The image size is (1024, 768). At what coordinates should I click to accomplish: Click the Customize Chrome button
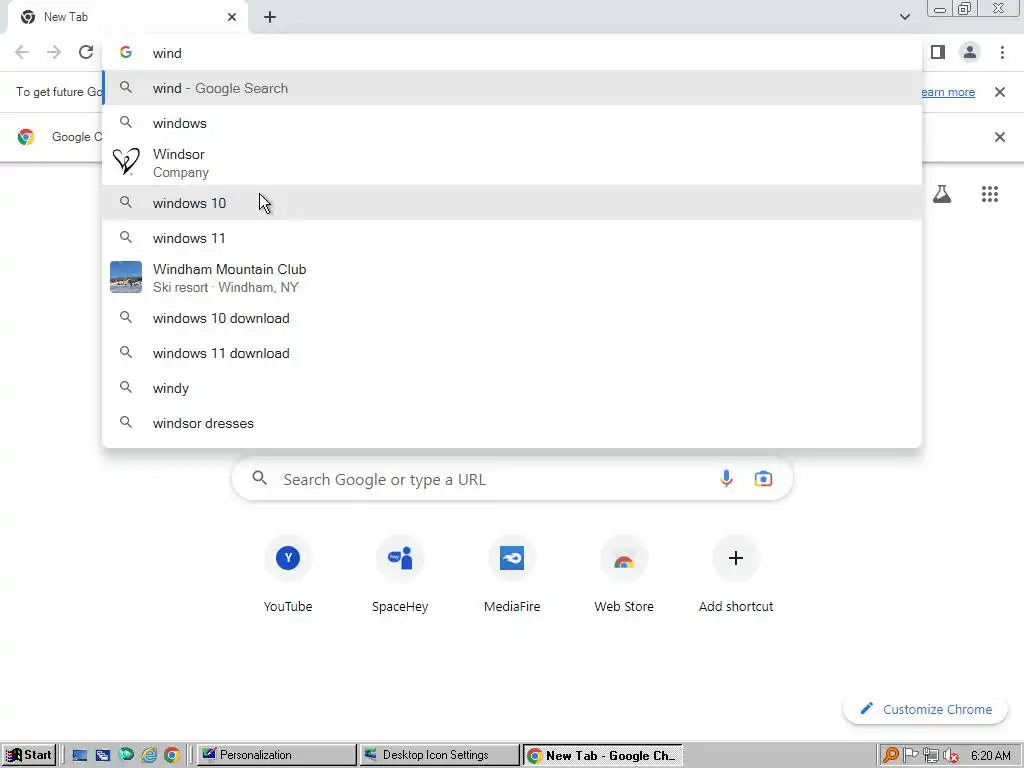pyautogui.click(x=925, y=709)
